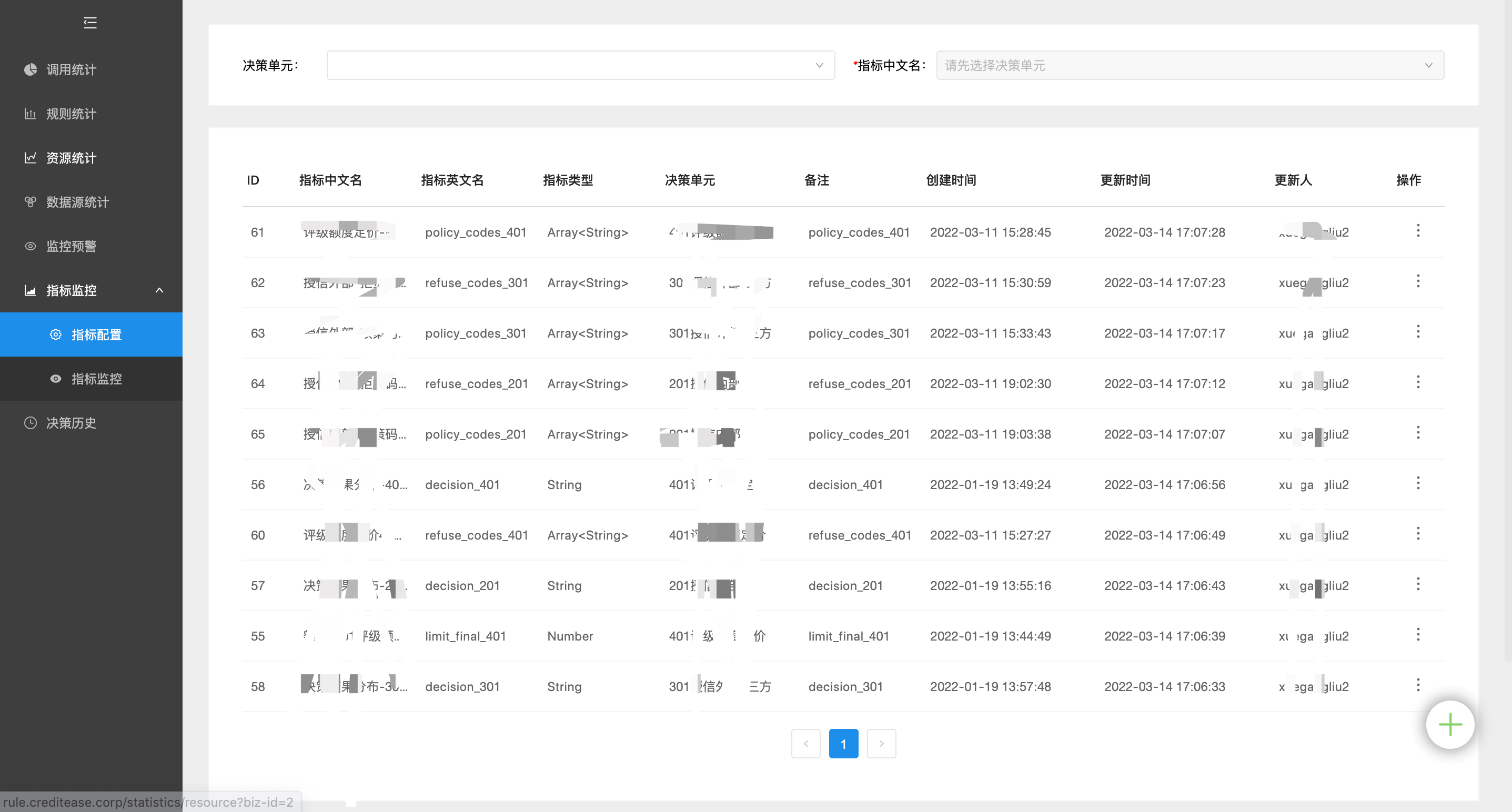Open the 资源统计 menu

tap(91, 158)
